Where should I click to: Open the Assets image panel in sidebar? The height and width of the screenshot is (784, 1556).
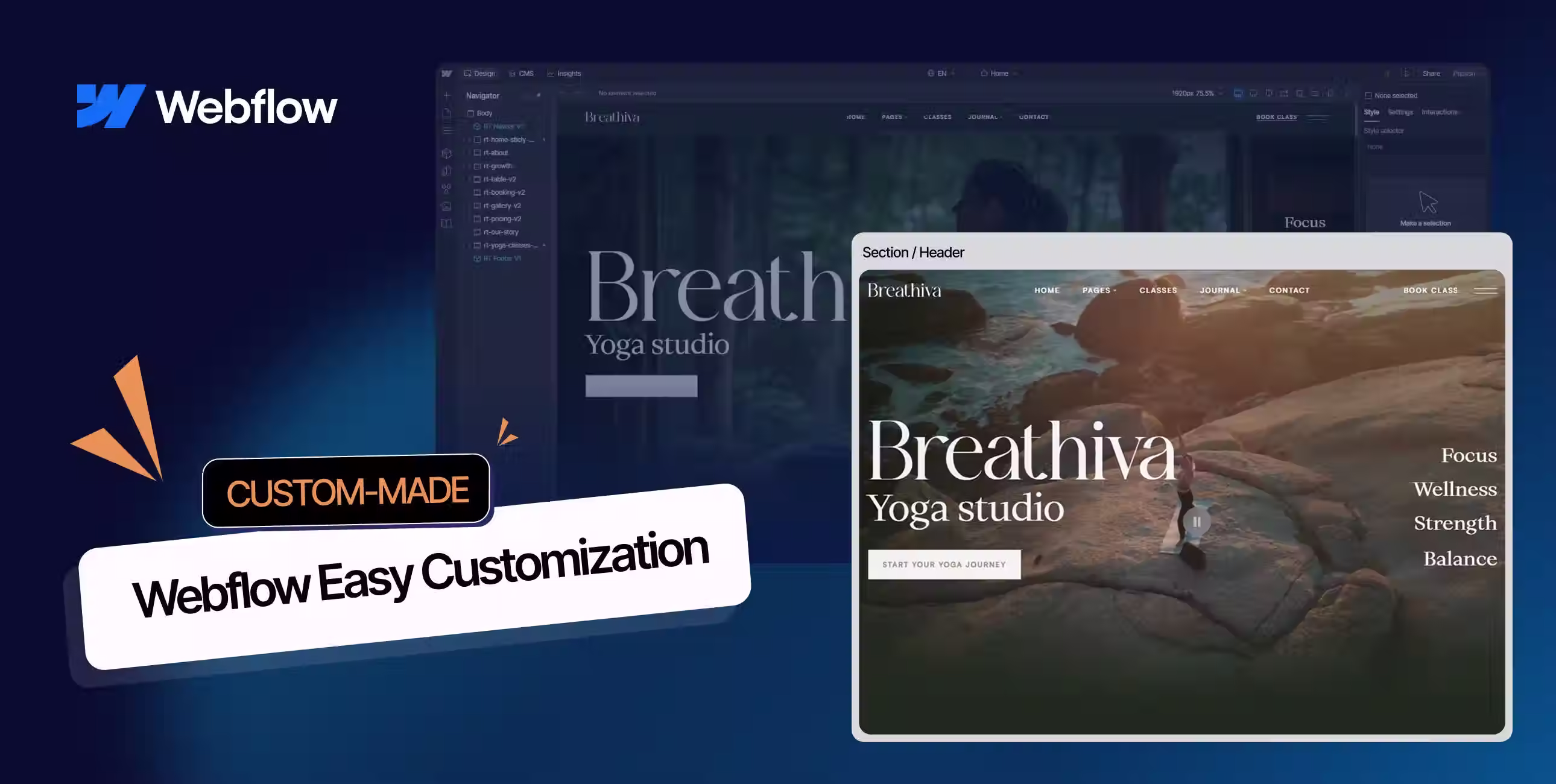point(447,206)
